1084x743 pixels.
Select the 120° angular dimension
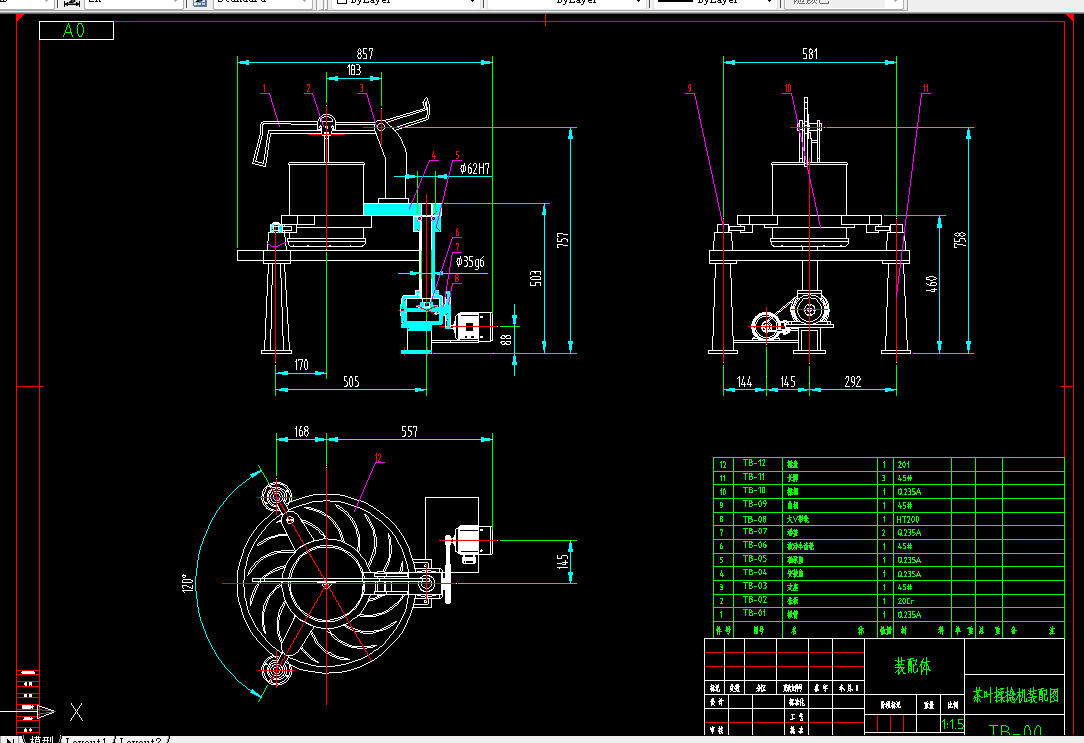coord(187,583)
